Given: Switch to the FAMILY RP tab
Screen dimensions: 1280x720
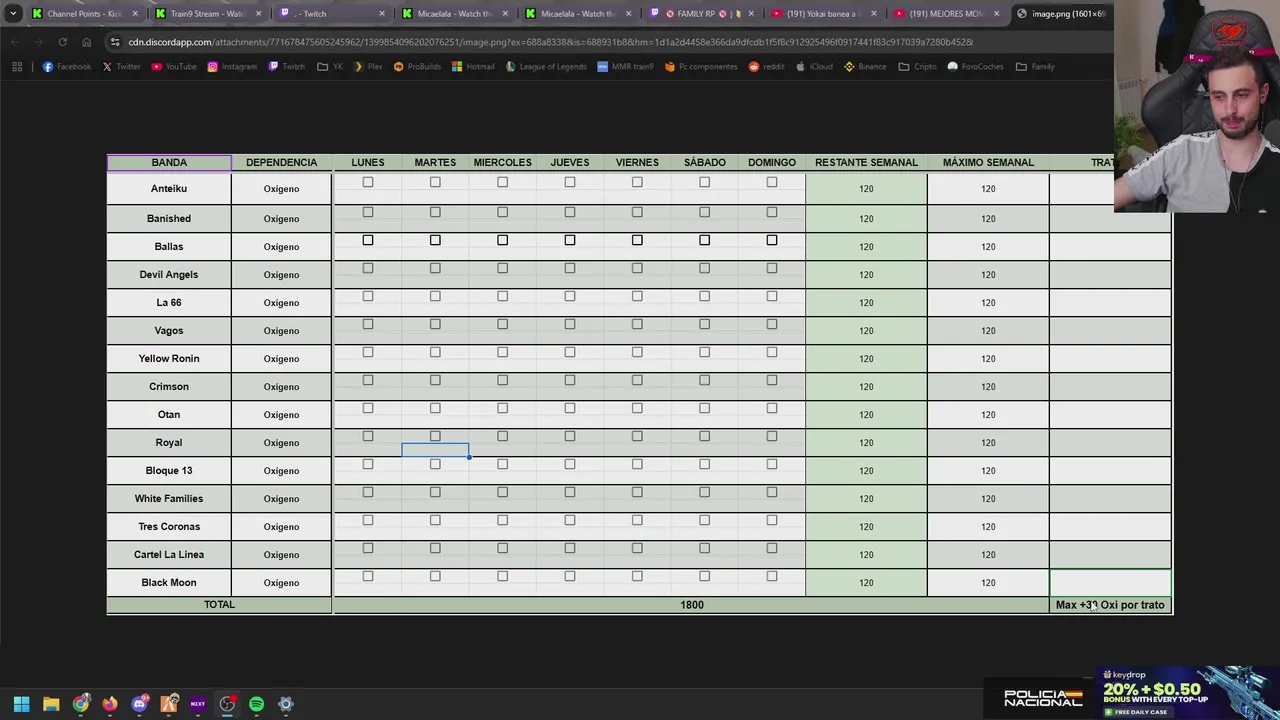Looking at the screenshot, I should pos(700,14).
